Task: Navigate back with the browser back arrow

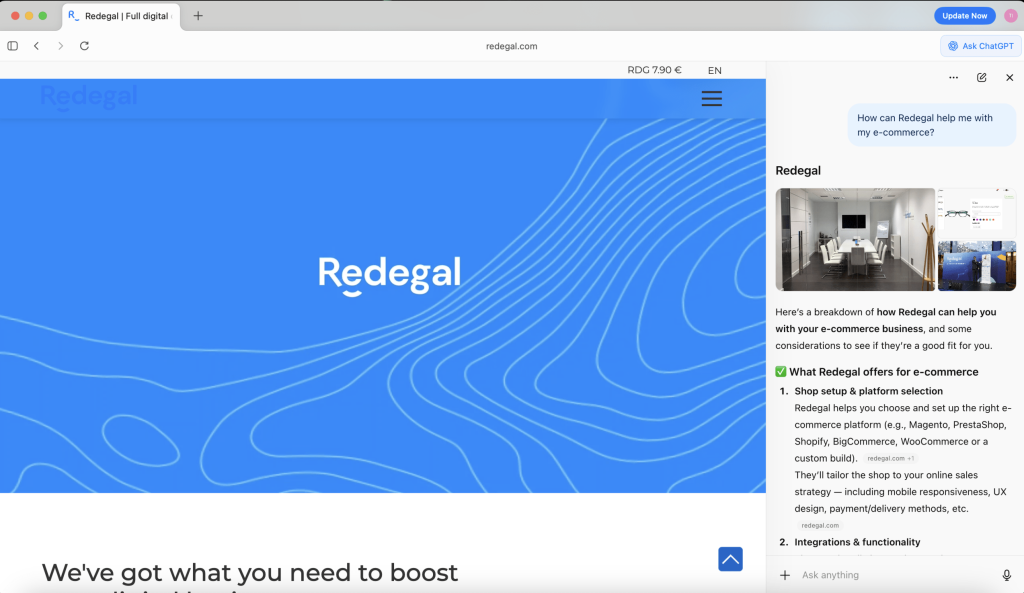Action: click(x=36, y=45)
